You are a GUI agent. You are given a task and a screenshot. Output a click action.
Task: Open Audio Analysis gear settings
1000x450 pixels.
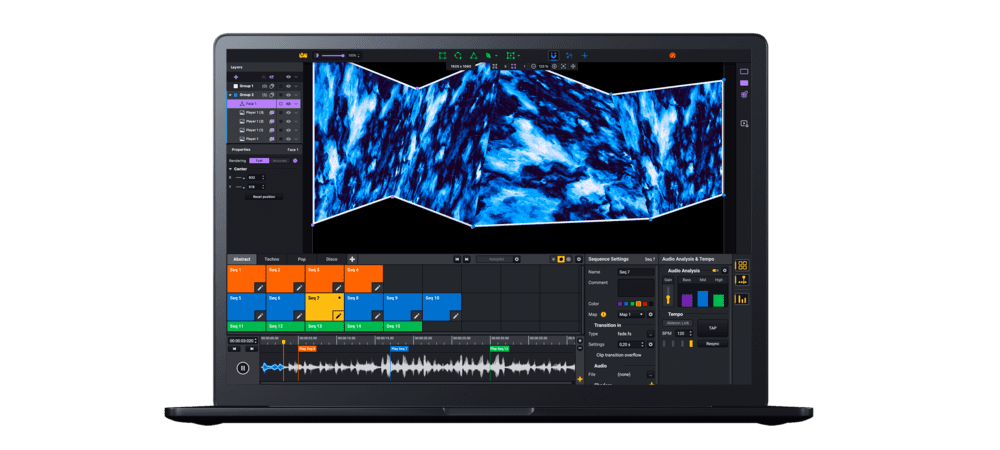724,271
